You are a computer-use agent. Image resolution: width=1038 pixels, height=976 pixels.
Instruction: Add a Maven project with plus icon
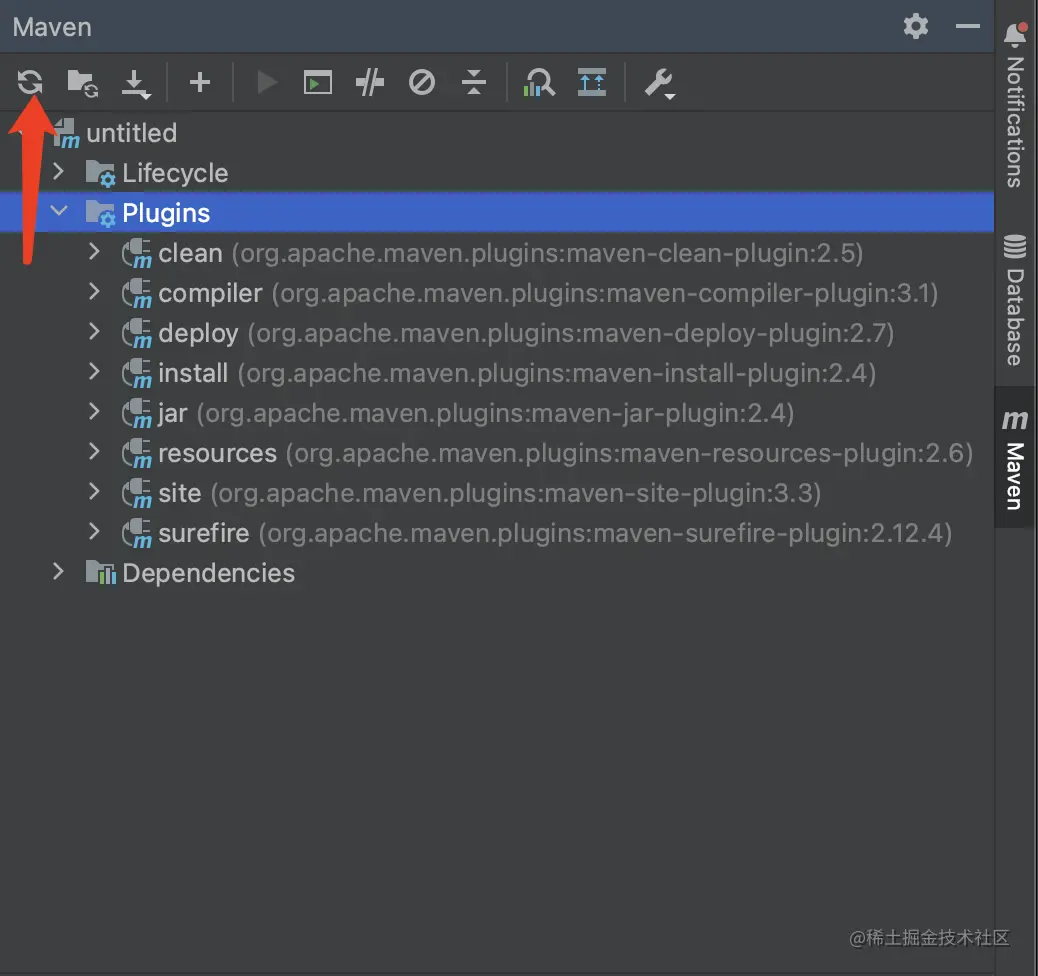coord(199,83)
